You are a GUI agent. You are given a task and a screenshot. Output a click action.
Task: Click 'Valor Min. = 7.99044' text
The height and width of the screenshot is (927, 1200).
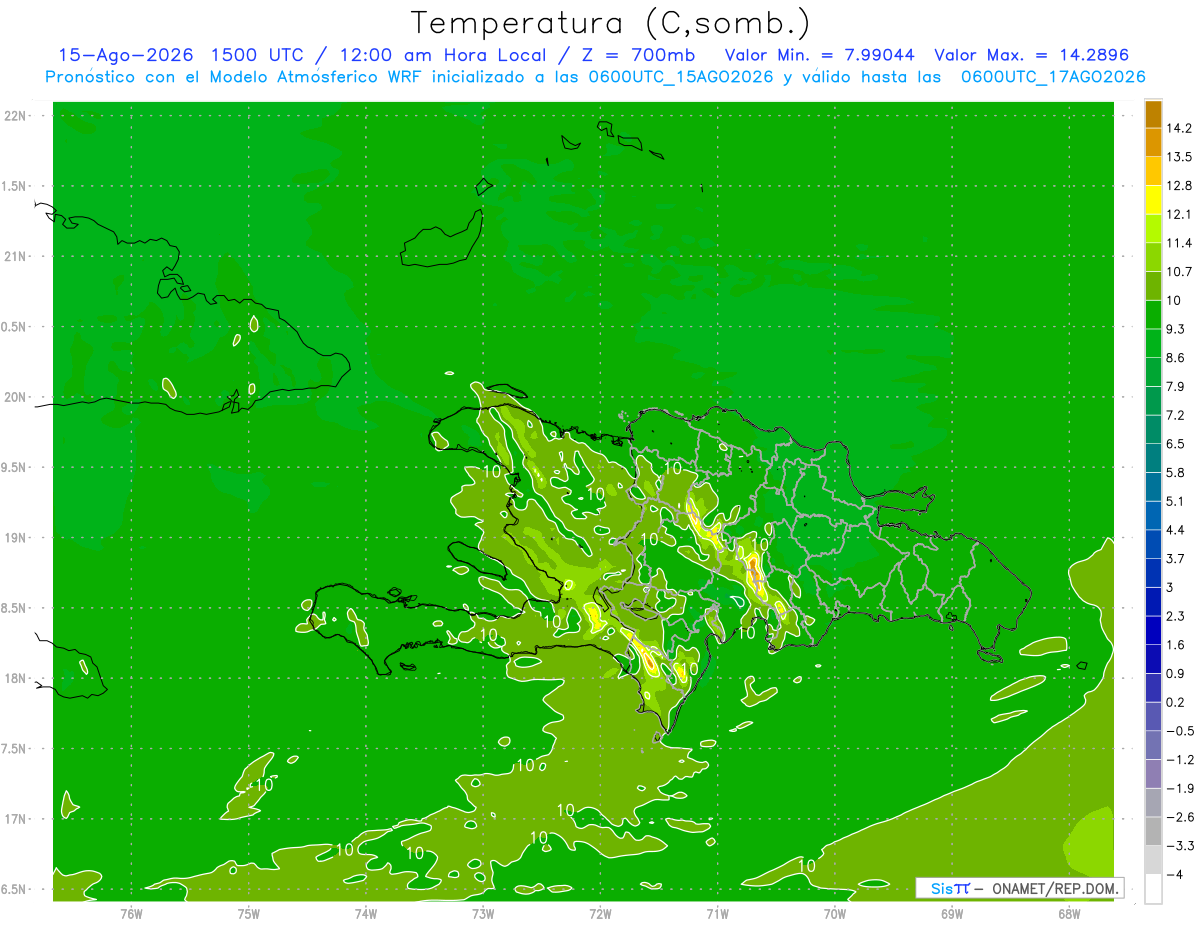(820, 55)
